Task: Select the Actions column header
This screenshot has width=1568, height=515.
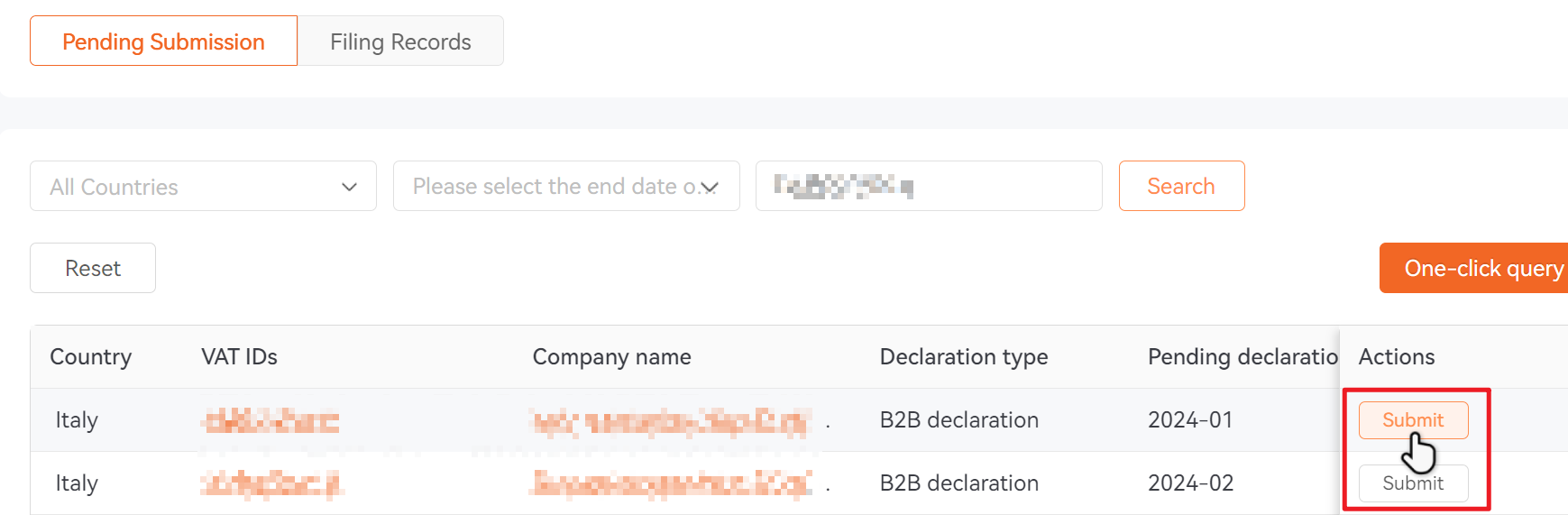Action: (x=1396, y=357)
